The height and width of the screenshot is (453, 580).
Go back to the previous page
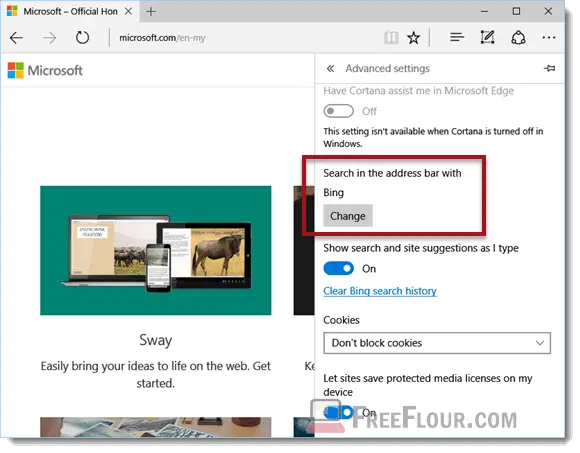(x=17, y=38)
